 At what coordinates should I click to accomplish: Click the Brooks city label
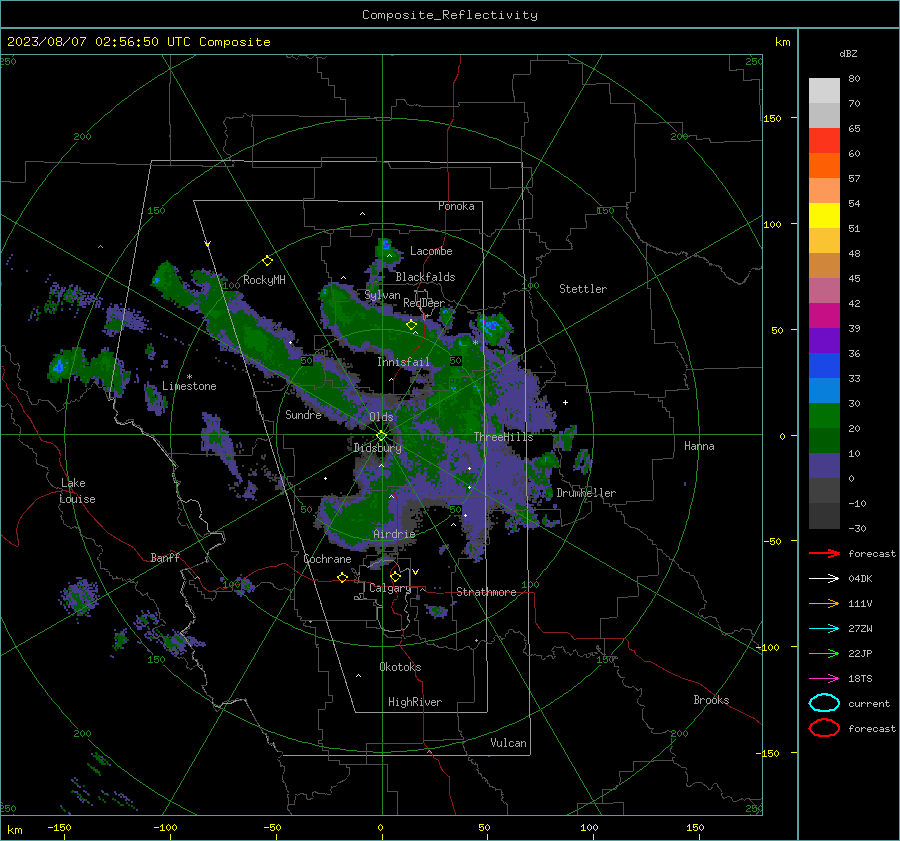click(x=711, y=700)
